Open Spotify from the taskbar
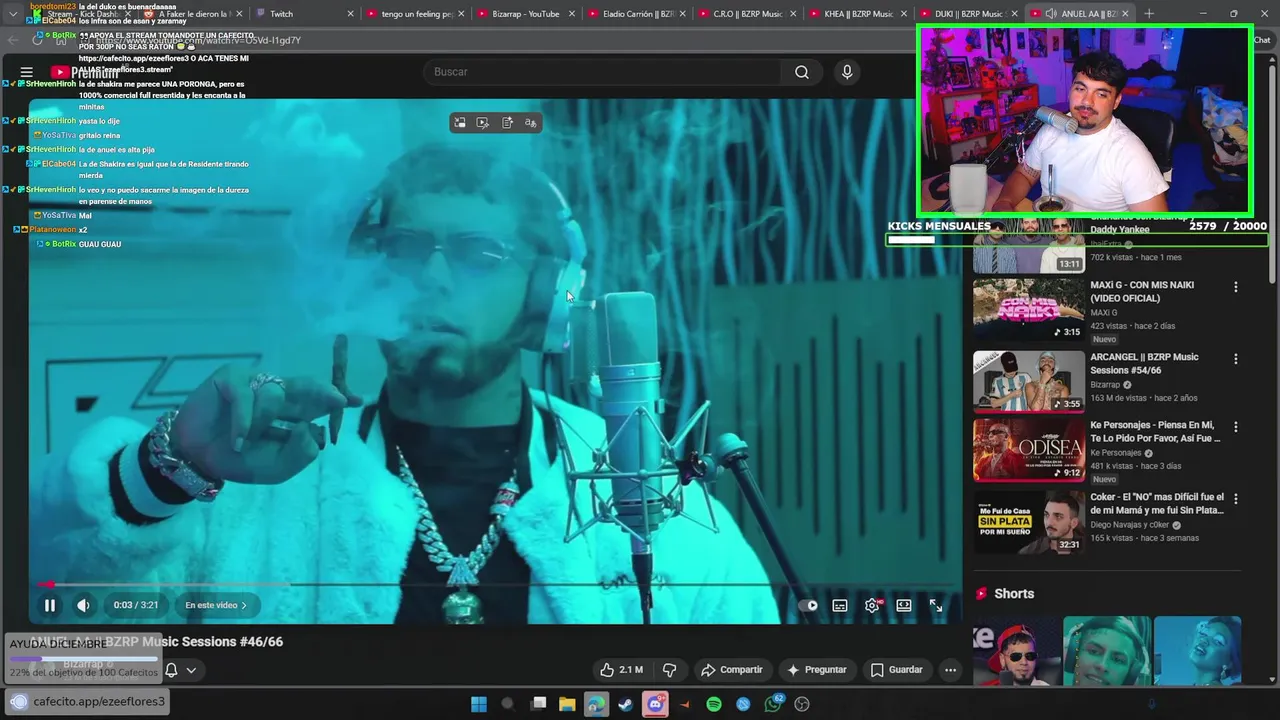 point(714,704)
